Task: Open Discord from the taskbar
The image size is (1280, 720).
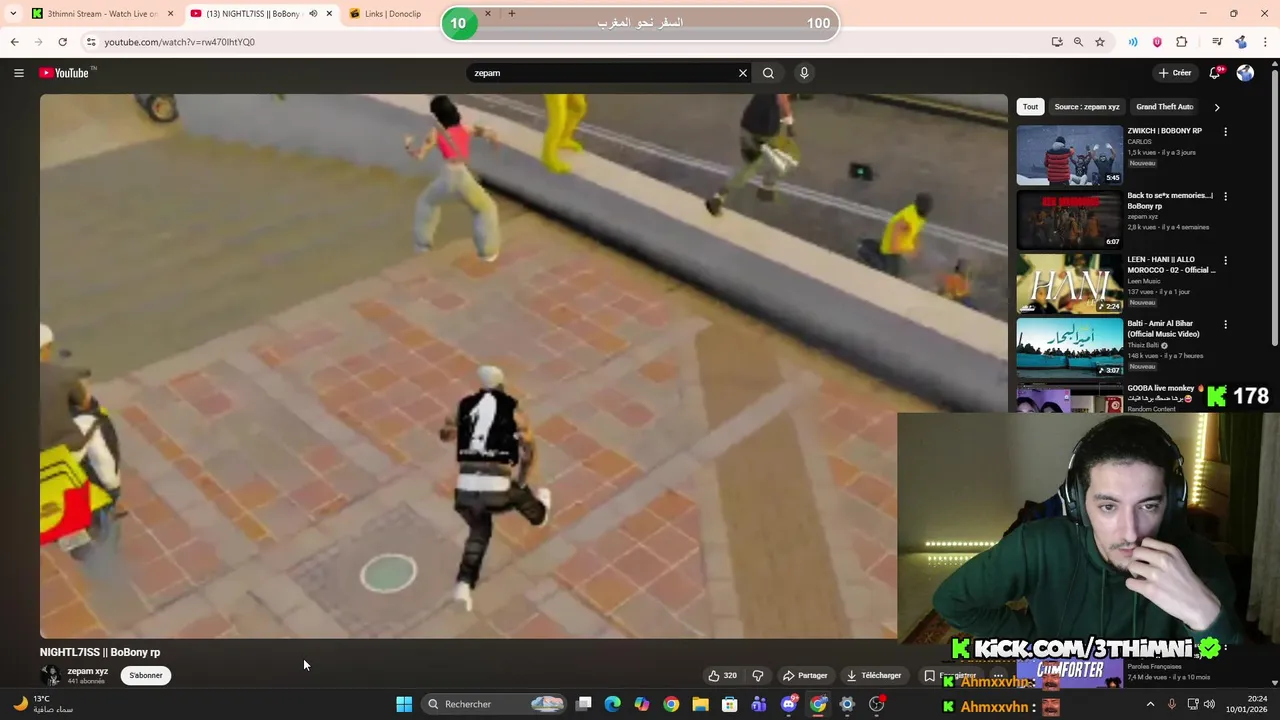Action: coord(789,704)
